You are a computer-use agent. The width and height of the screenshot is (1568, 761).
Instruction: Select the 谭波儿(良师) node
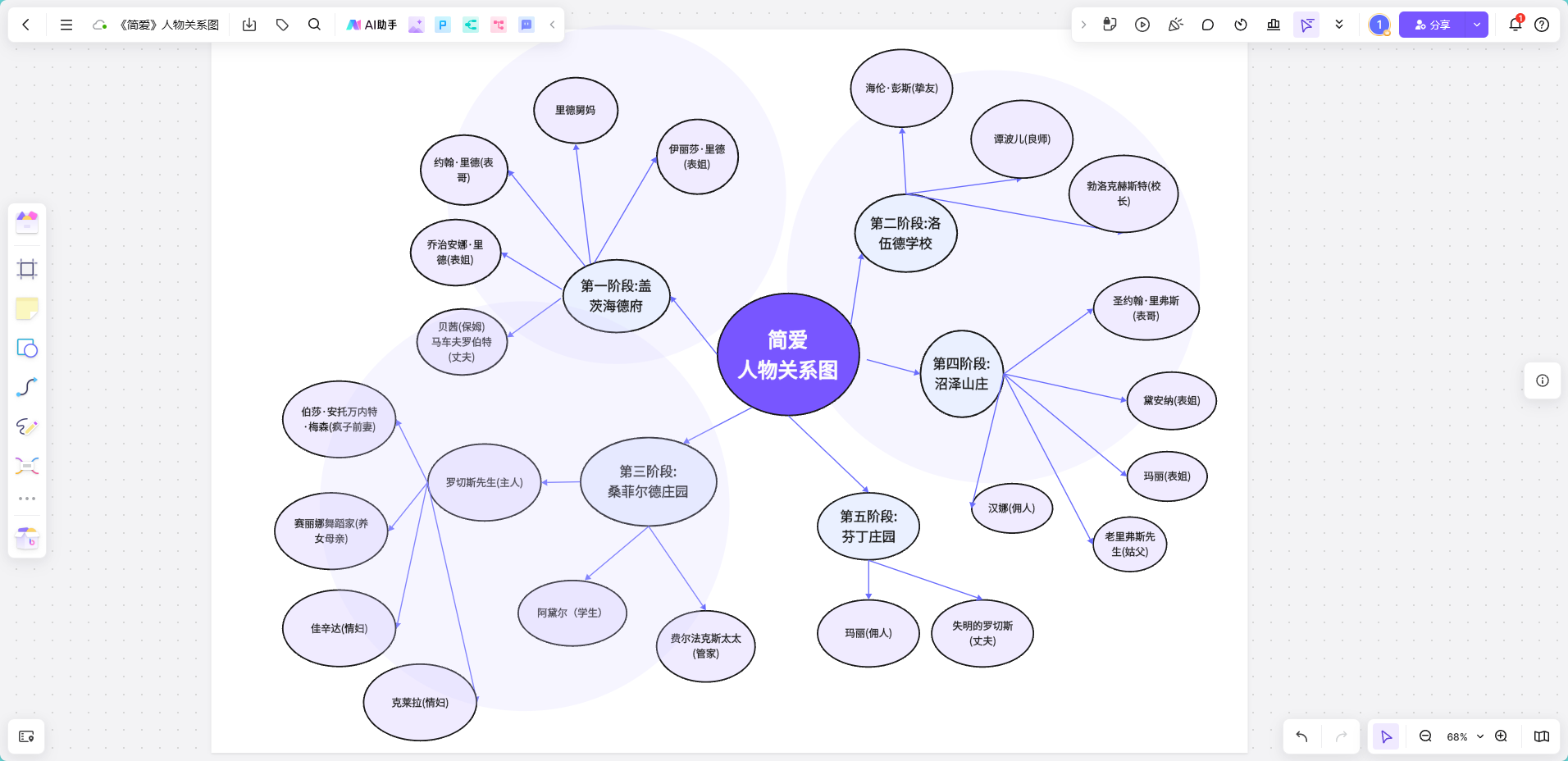click(1022, 139)
